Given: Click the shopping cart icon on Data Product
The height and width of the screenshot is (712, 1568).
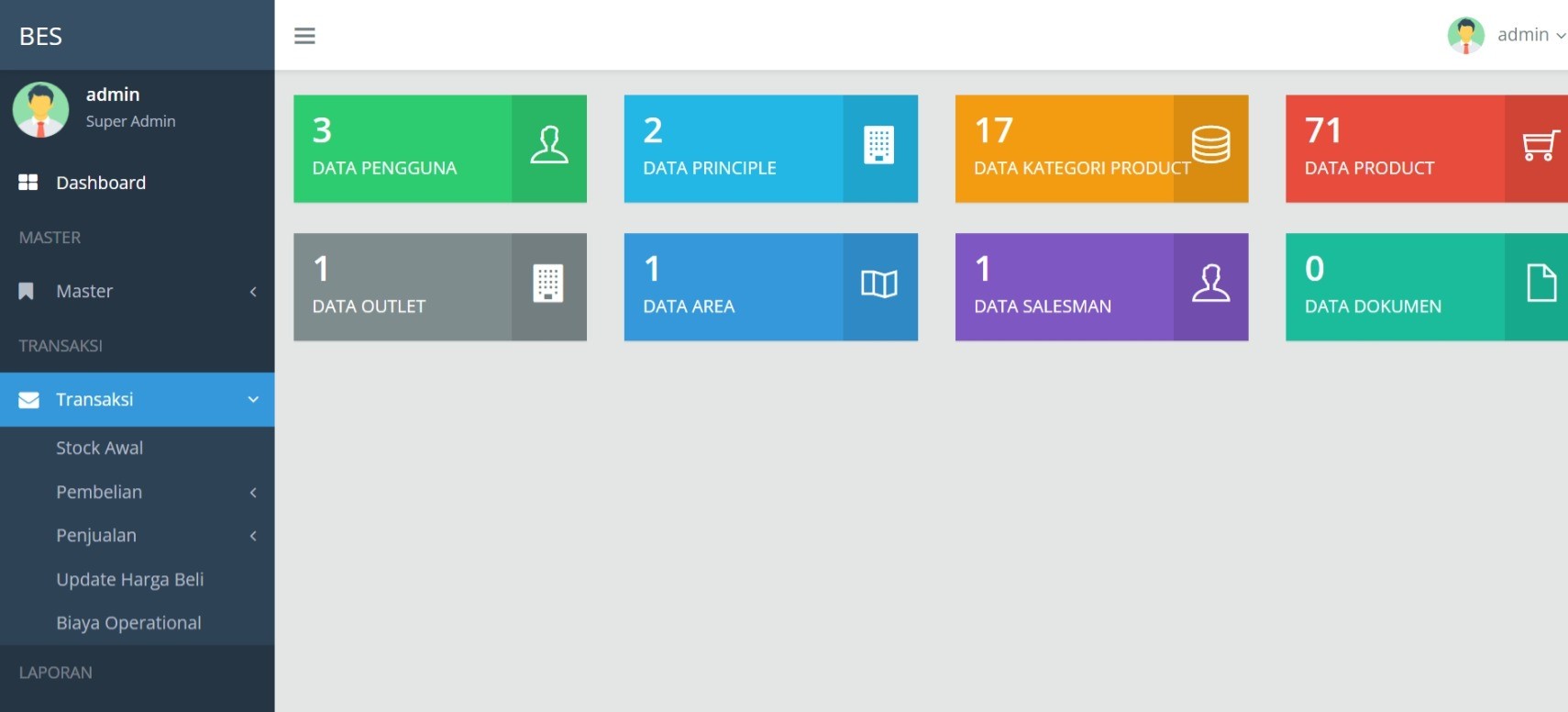Looking at the screenshot, I should click(x=1540, y=146).
